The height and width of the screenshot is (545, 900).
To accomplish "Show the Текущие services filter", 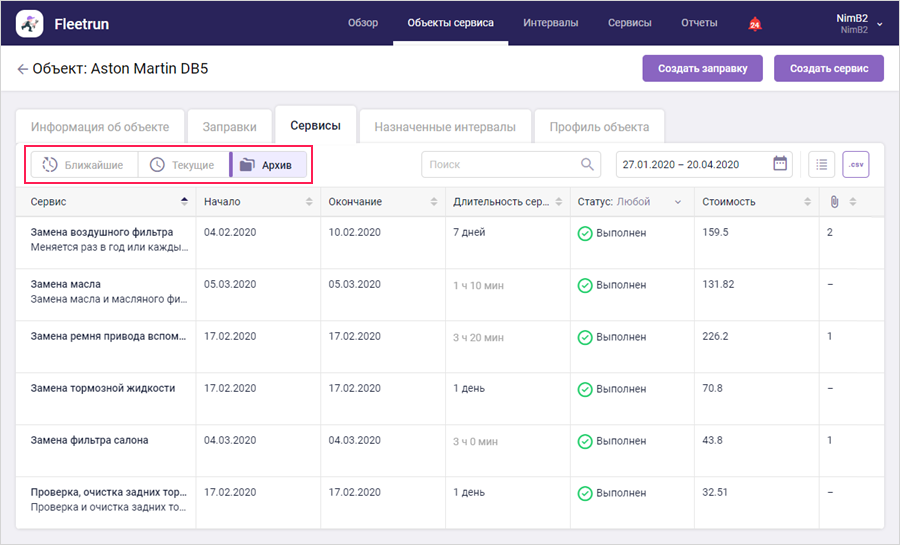I will click(184, 165).
